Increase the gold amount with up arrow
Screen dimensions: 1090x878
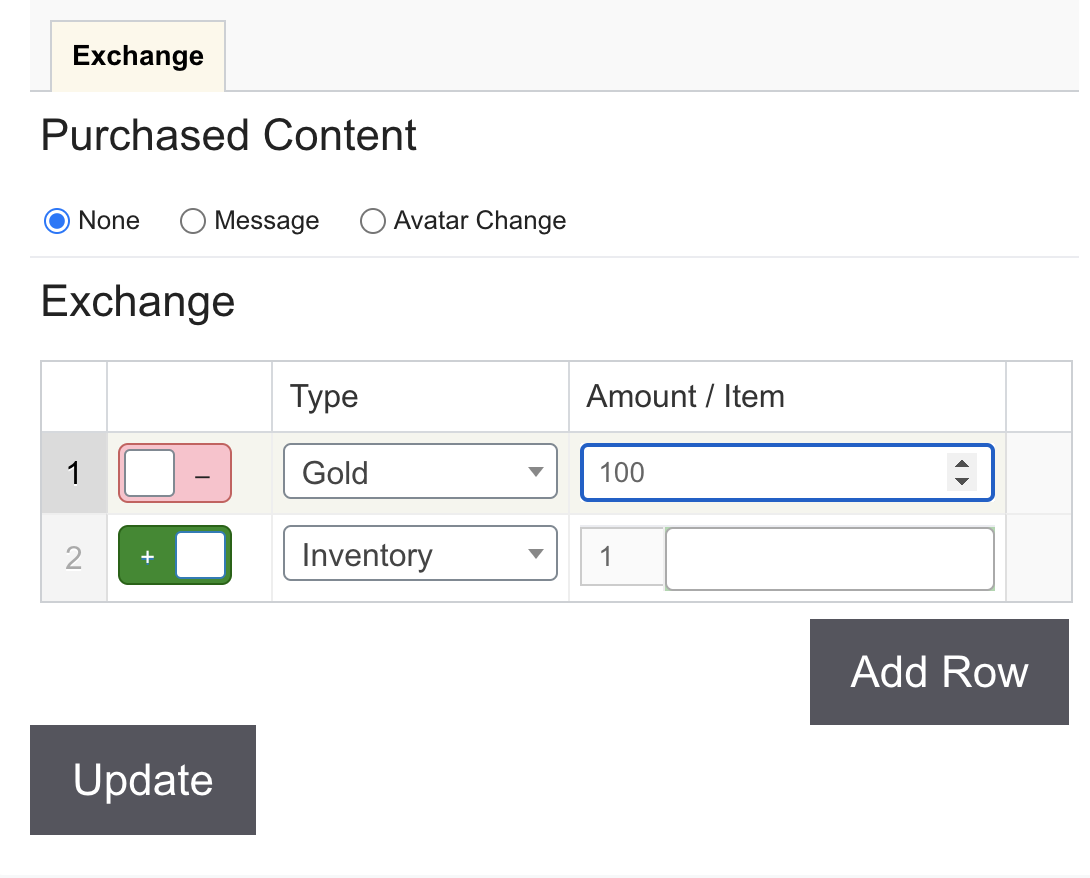click(x=962, y=464)
